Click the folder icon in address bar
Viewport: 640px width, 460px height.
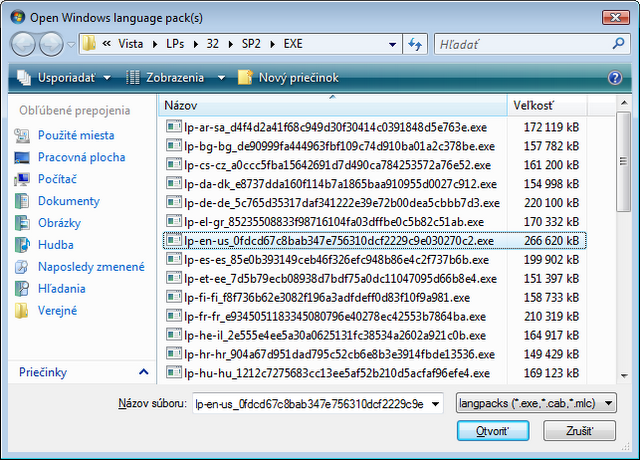coord(89,44)
